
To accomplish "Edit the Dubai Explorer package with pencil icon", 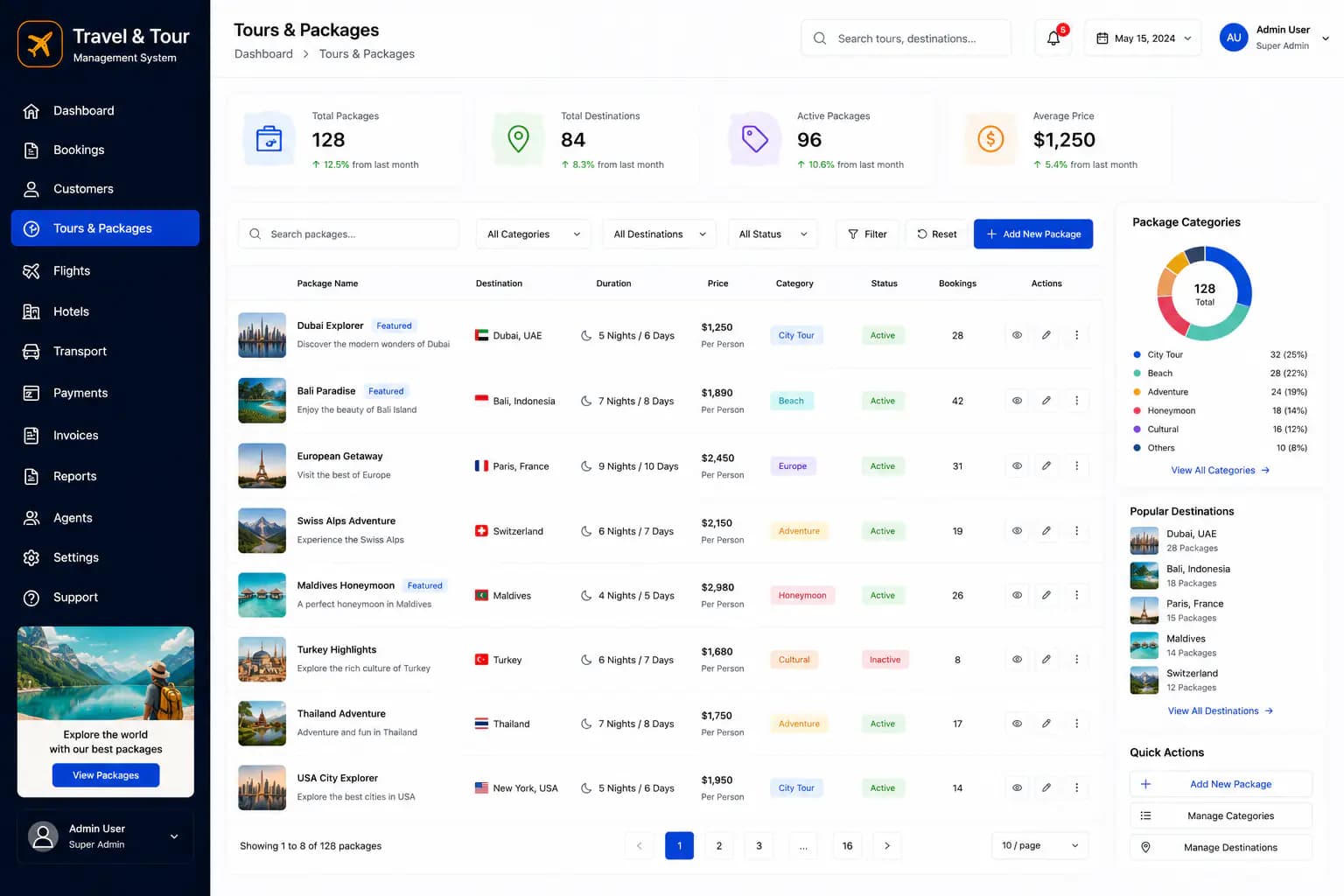I will point(1046,335).
